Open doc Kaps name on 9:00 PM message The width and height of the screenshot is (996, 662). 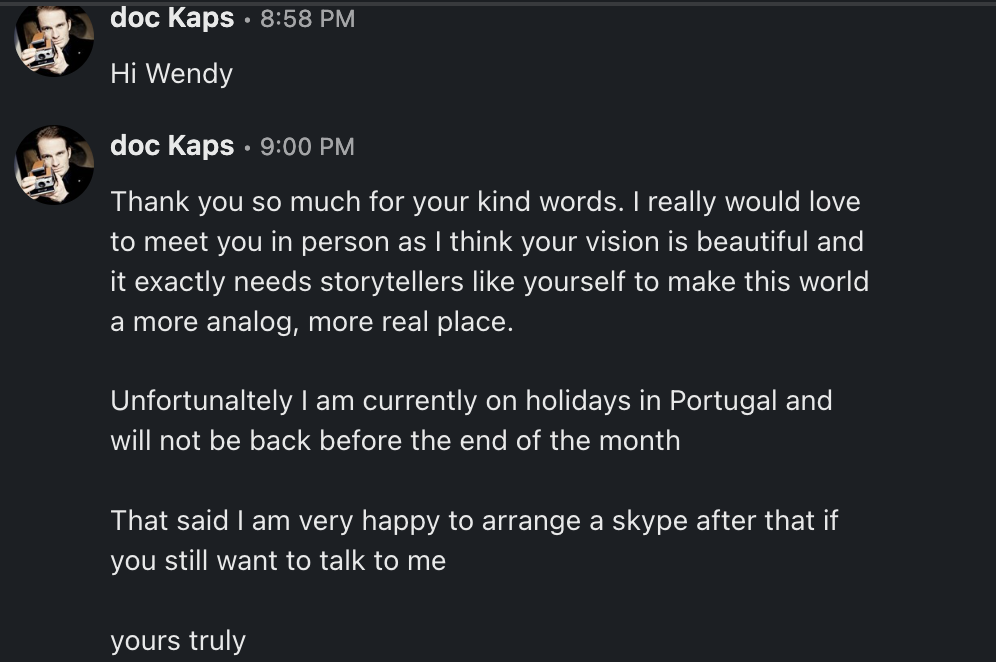[172, 146]
